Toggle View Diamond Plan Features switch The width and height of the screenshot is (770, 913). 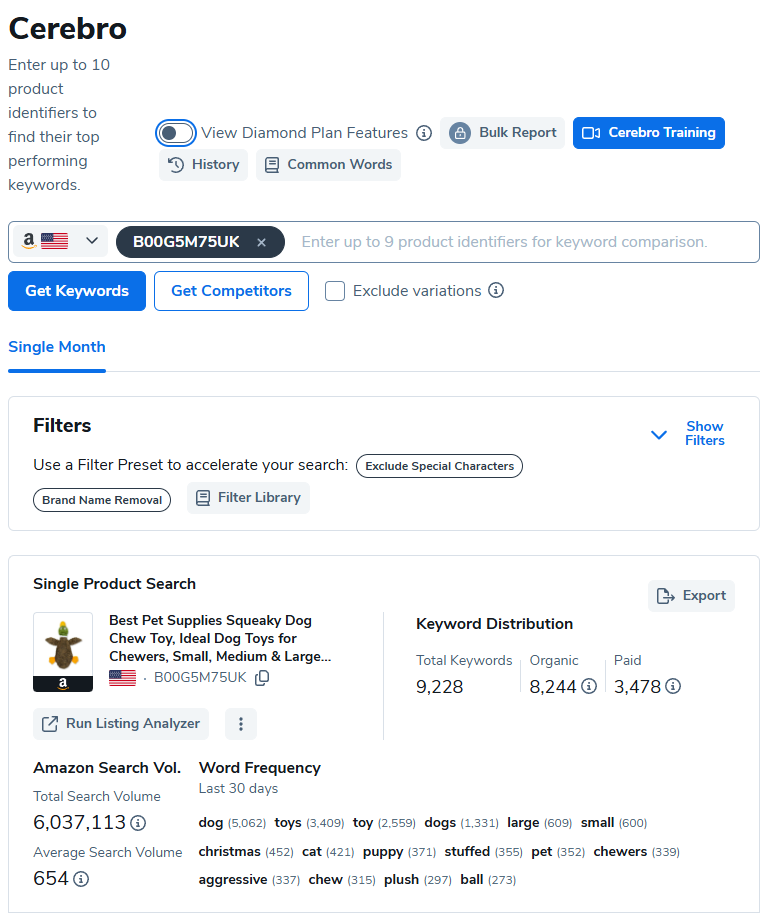[176, 133]
